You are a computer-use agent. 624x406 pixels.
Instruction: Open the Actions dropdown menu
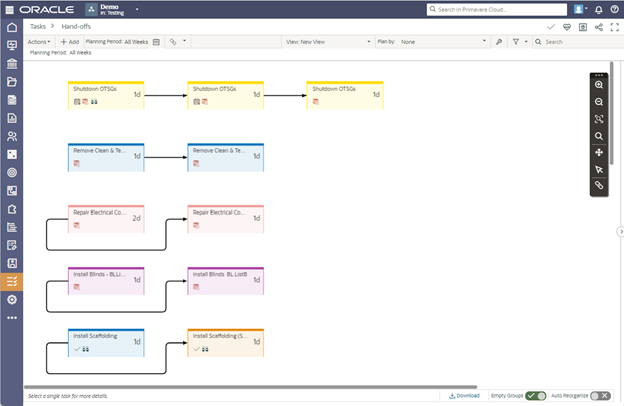pyautogui.click(x=39, y=42)
